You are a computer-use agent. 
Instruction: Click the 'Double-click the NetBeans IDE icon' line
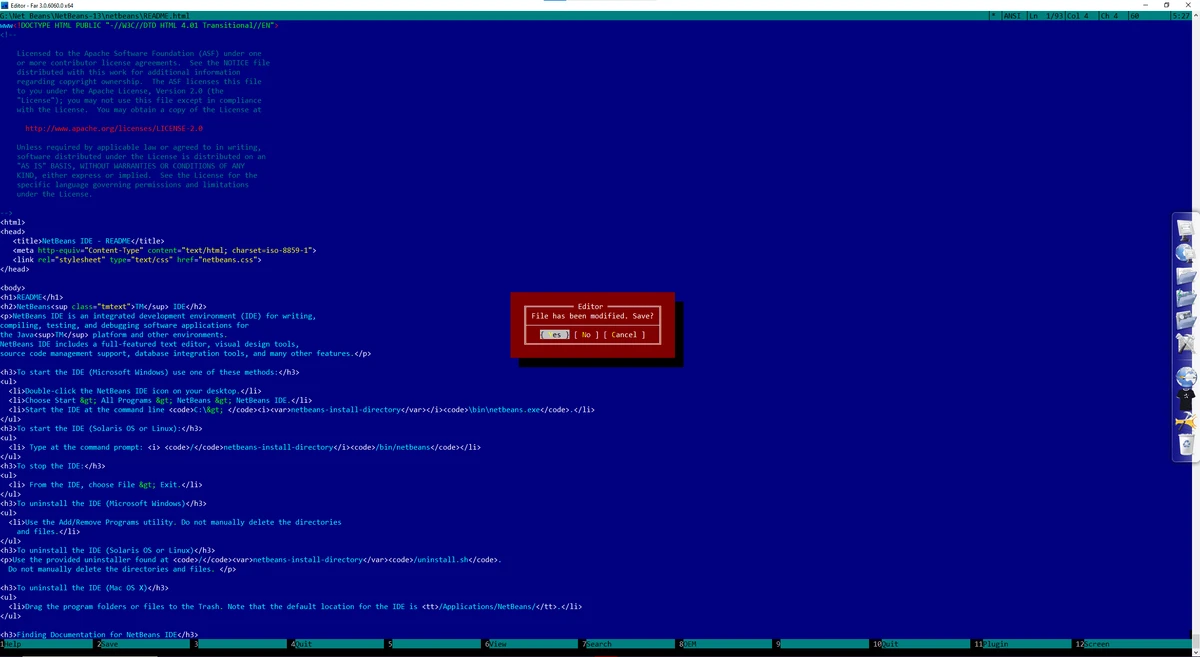135,390
